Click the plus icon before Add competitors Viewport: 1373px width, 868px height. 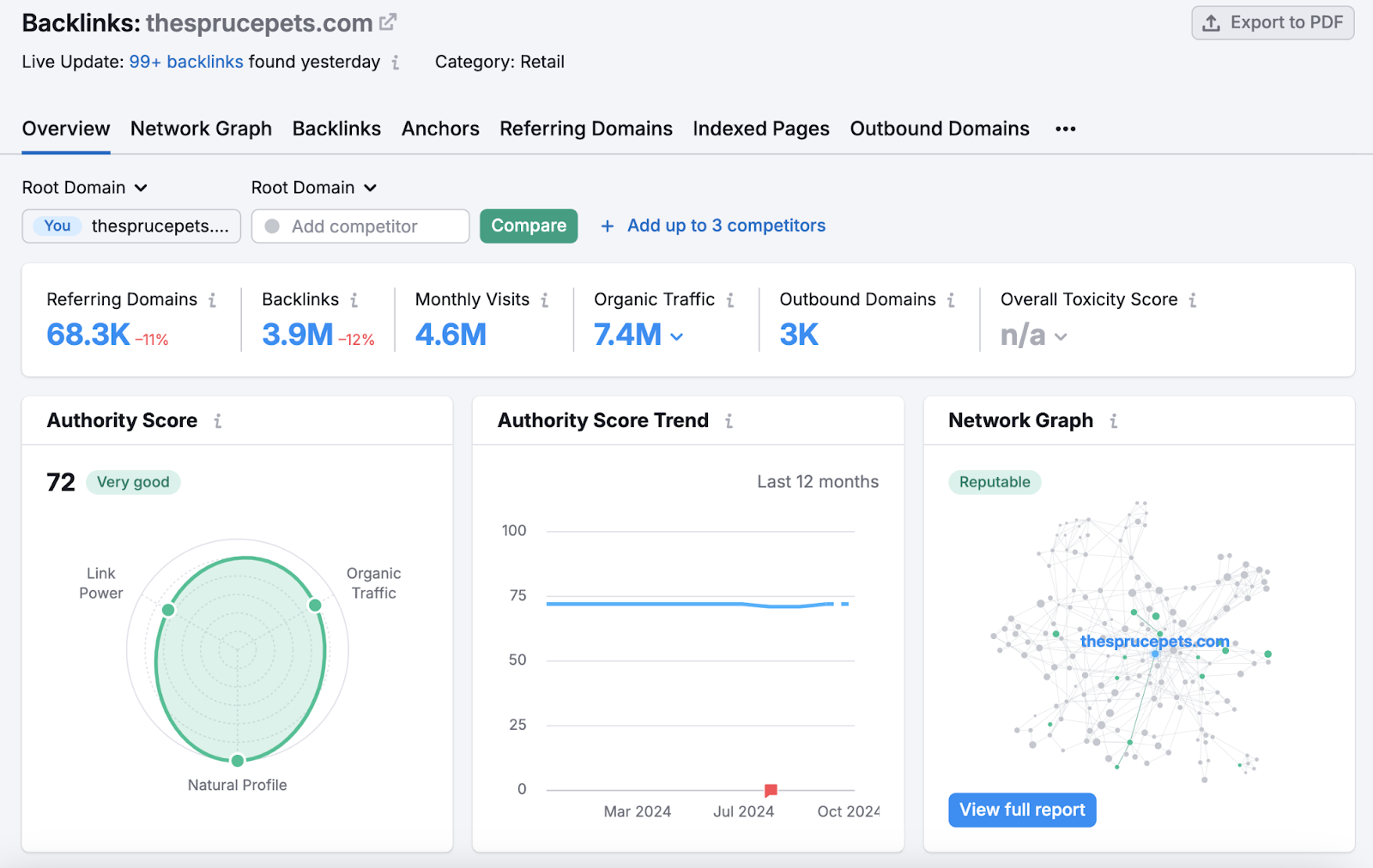click(x=608, y=226)
